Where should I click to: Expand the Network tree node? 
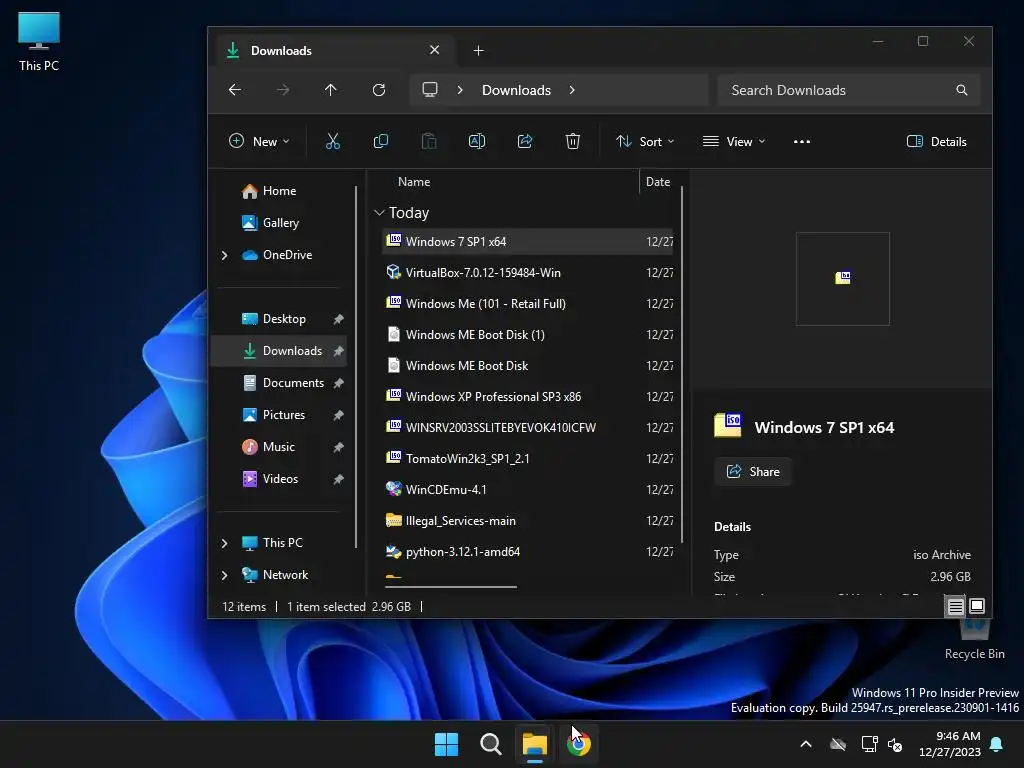[x=225, y=575]
